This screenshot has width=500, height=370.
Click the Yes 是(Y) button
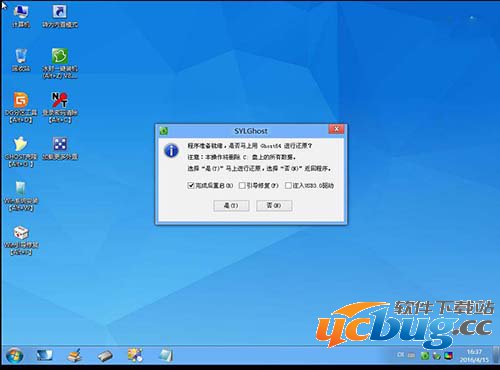(x=231, y=205)
